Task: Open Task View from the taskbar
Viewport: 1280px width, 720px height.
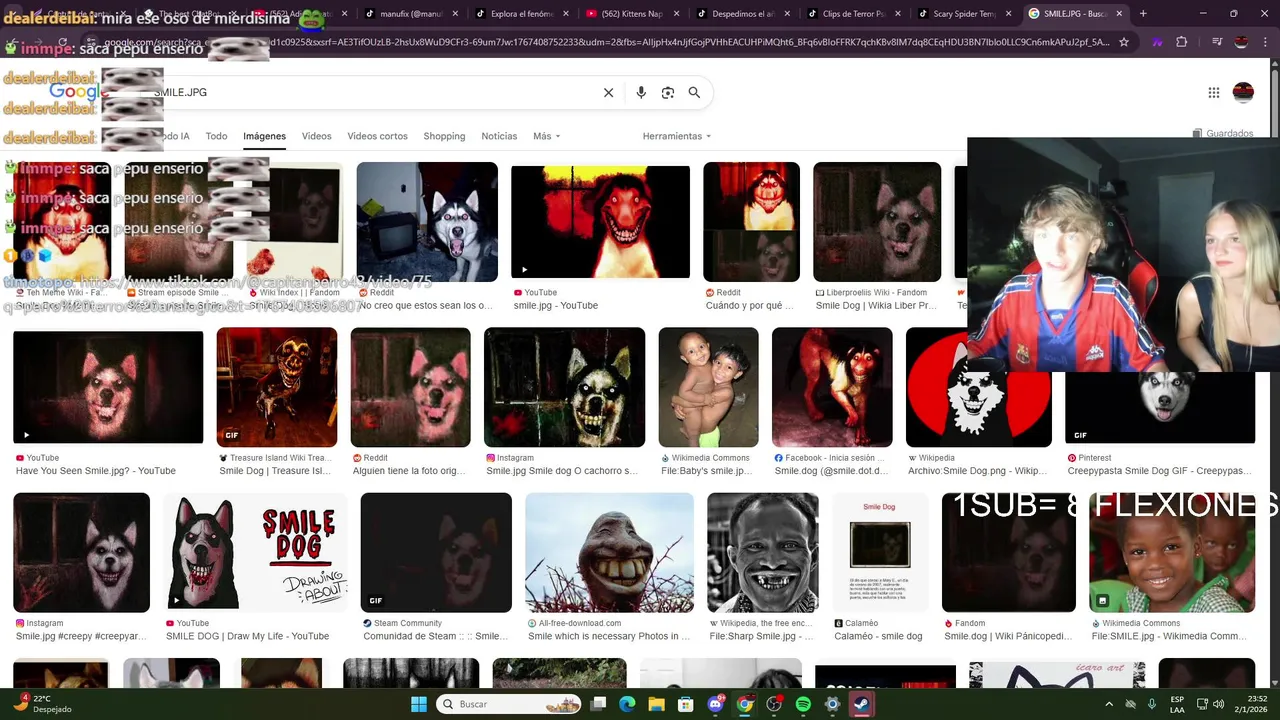Action: tap(598, 704)
